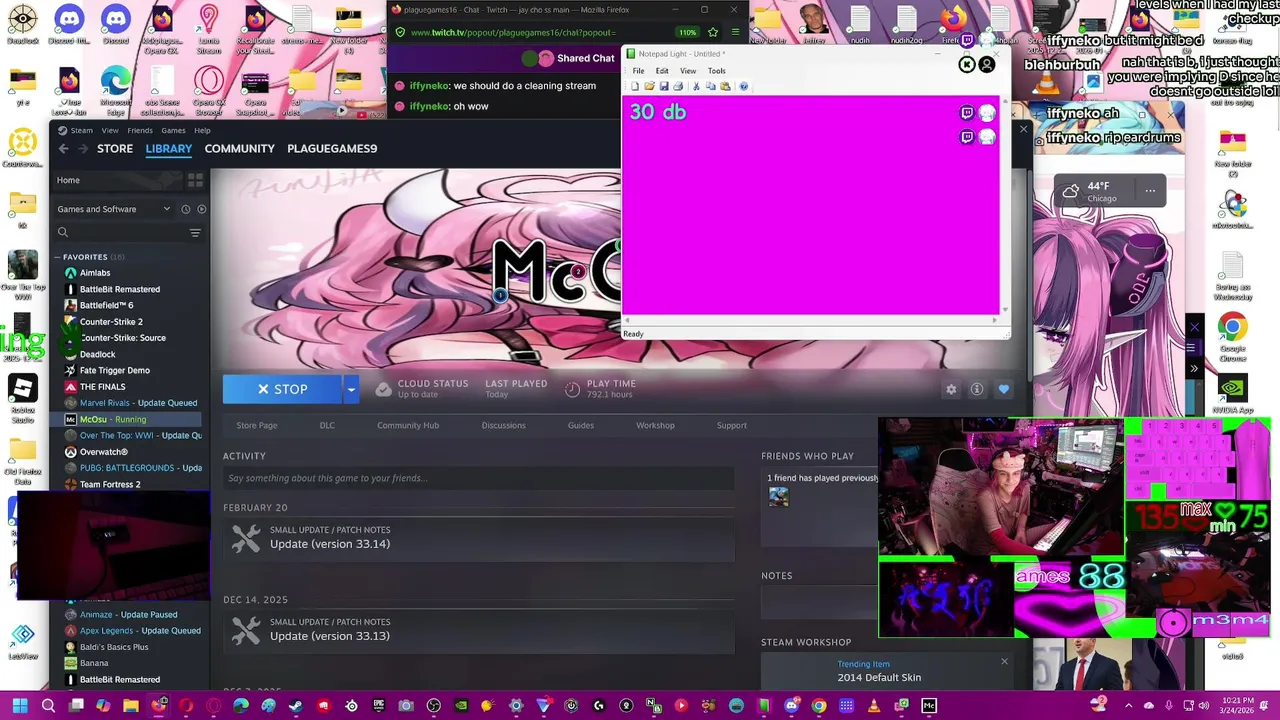Open McOsu Guides link

pos(581,425)
